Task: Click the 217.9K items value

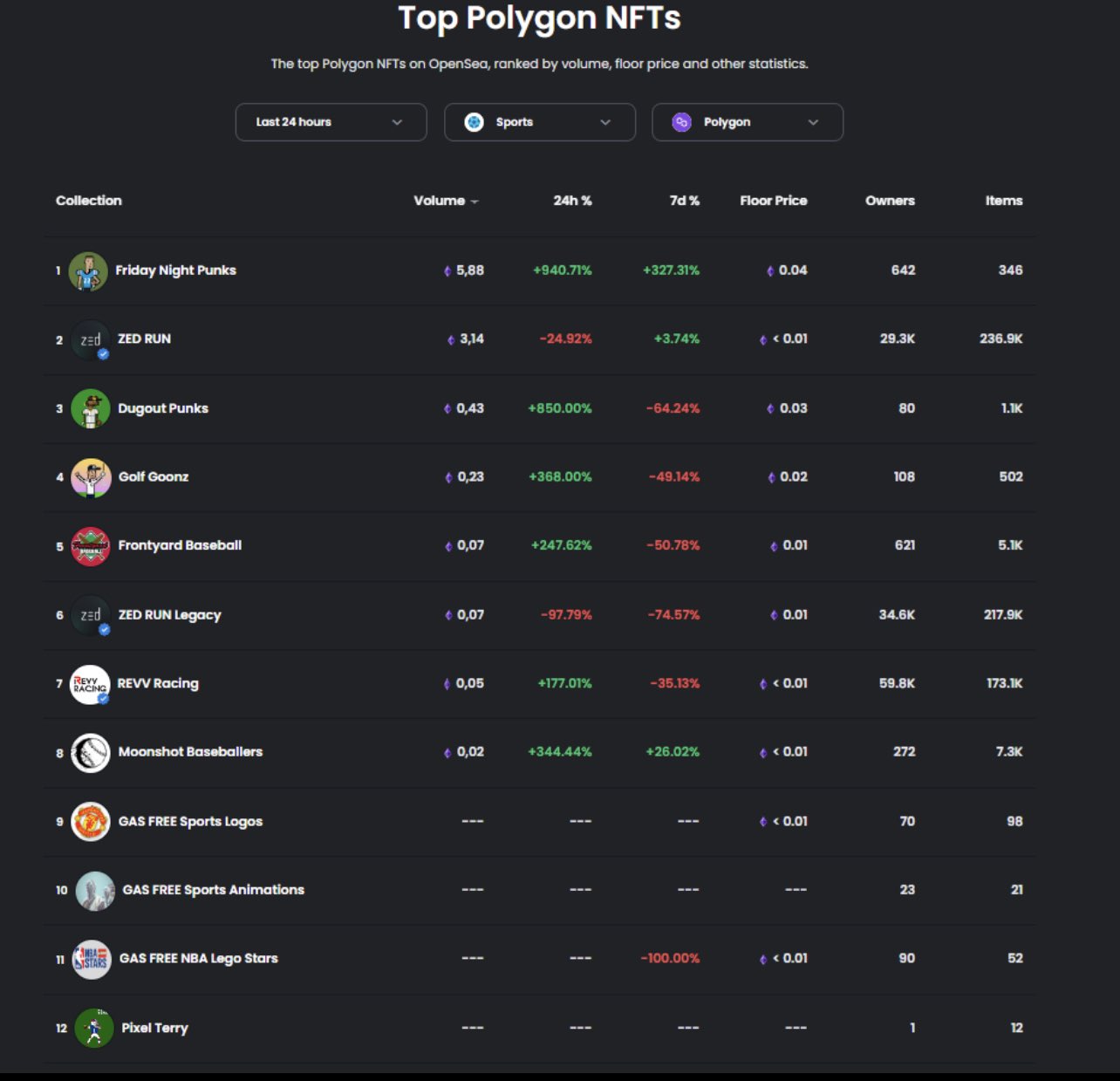Action: [1003, 615]
